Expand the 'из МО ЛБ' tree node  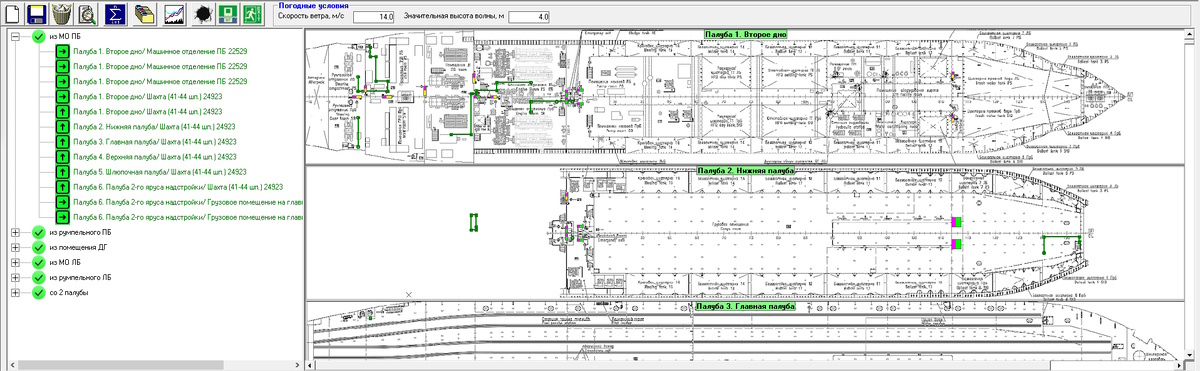click(15, 262)
